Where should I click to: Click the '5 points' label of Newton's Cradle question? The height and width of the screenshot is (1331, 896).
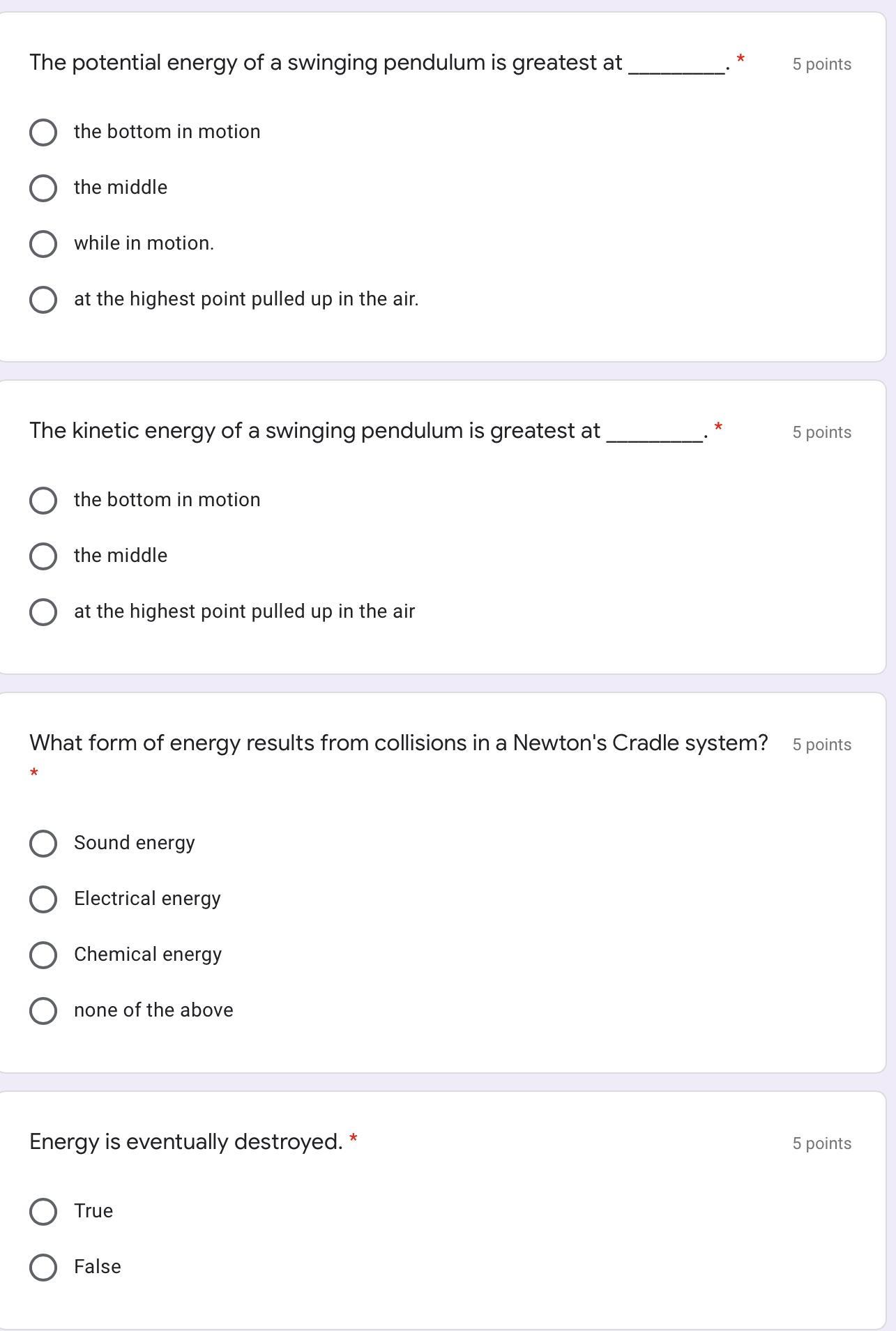[821, 745]
